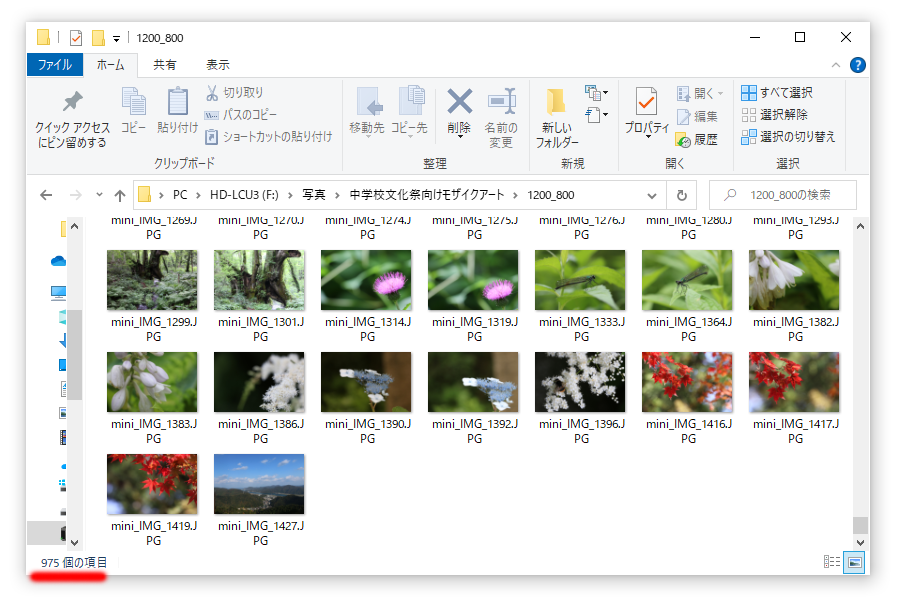Image resolution: width=900 pixels, height=600 pixels.
Task: Click Cut (切り取り) scissors icon
Action: 212,92
